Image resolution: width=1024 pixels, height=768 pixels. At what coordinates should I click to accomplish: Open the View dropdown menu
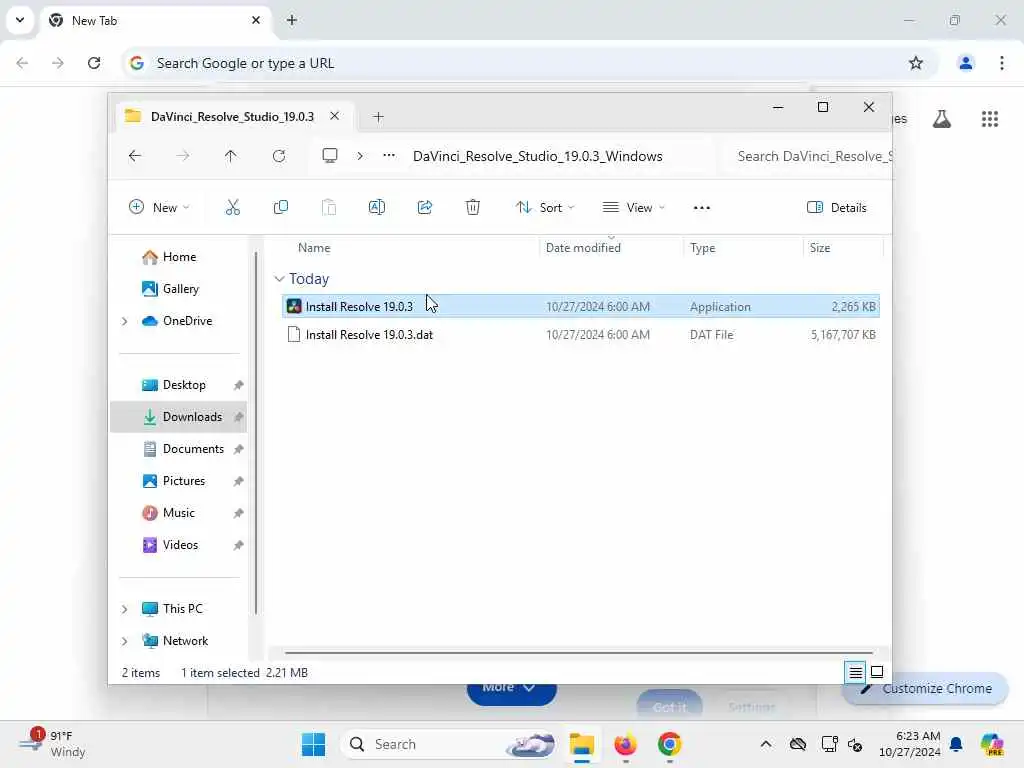click(633, 208)
